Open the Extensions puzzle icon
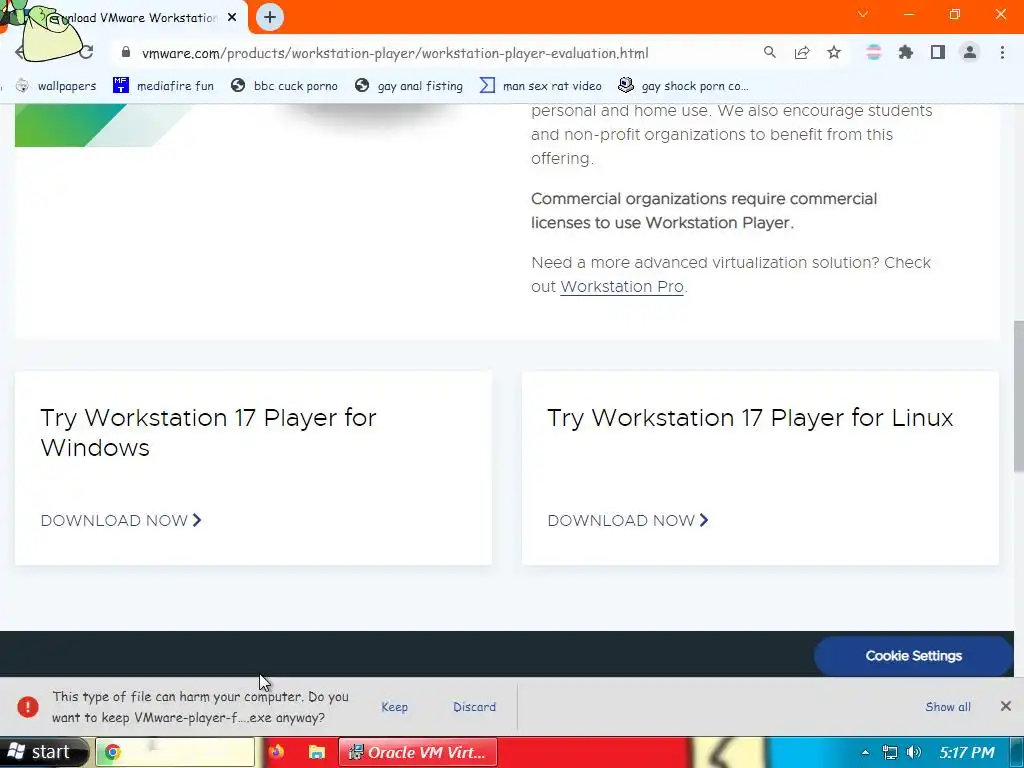 (906, 52)
